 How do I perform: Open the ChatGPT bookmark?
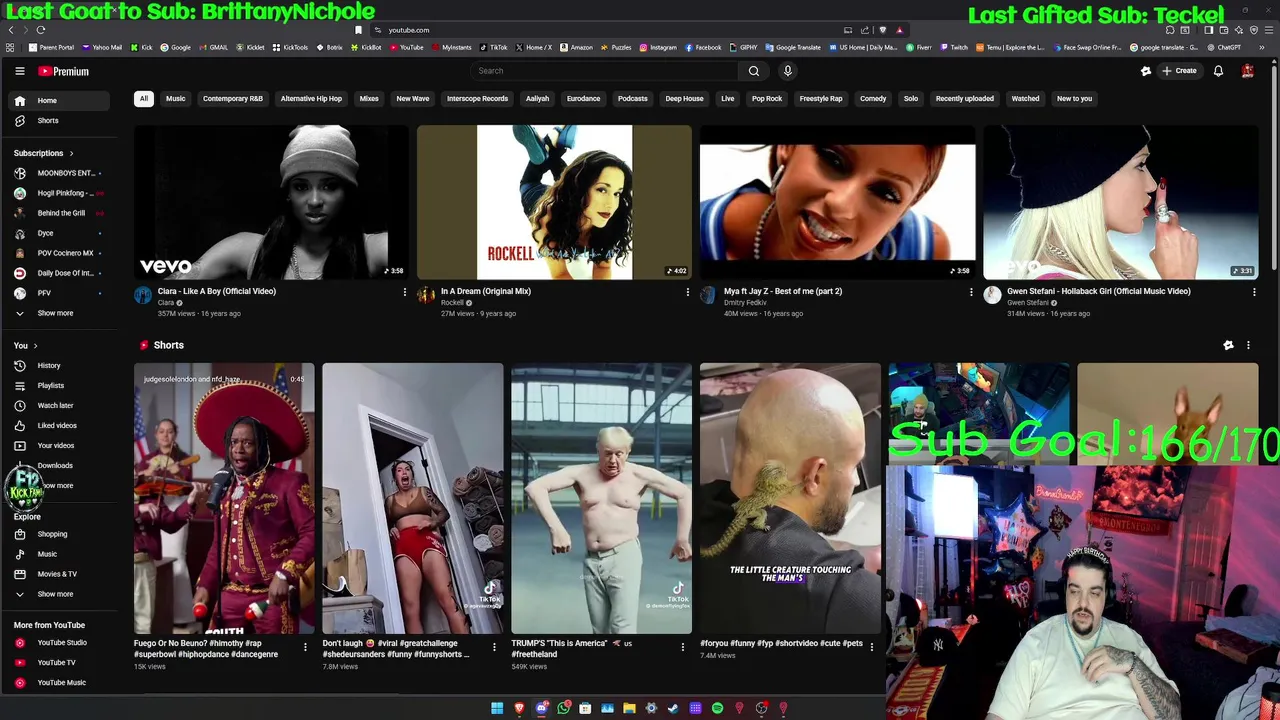coord(1224,47)
